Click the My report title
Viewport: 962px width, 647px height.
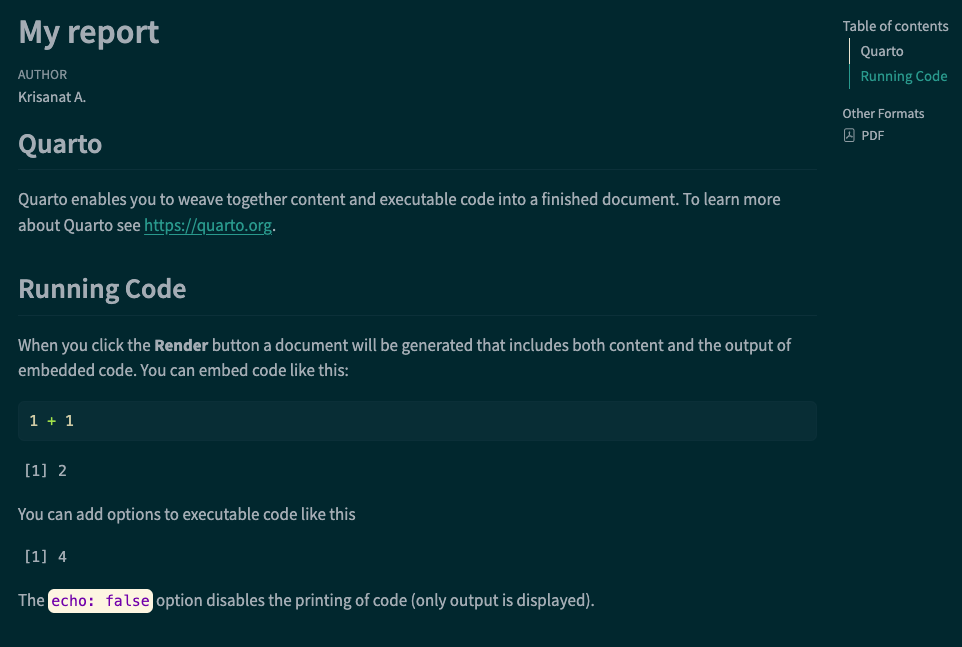pos(89,32)
